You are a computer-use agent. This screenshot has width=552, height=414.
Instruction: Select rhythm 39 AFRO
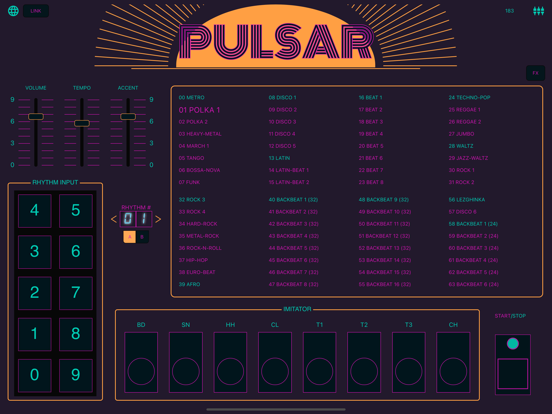tap(189, 284)
